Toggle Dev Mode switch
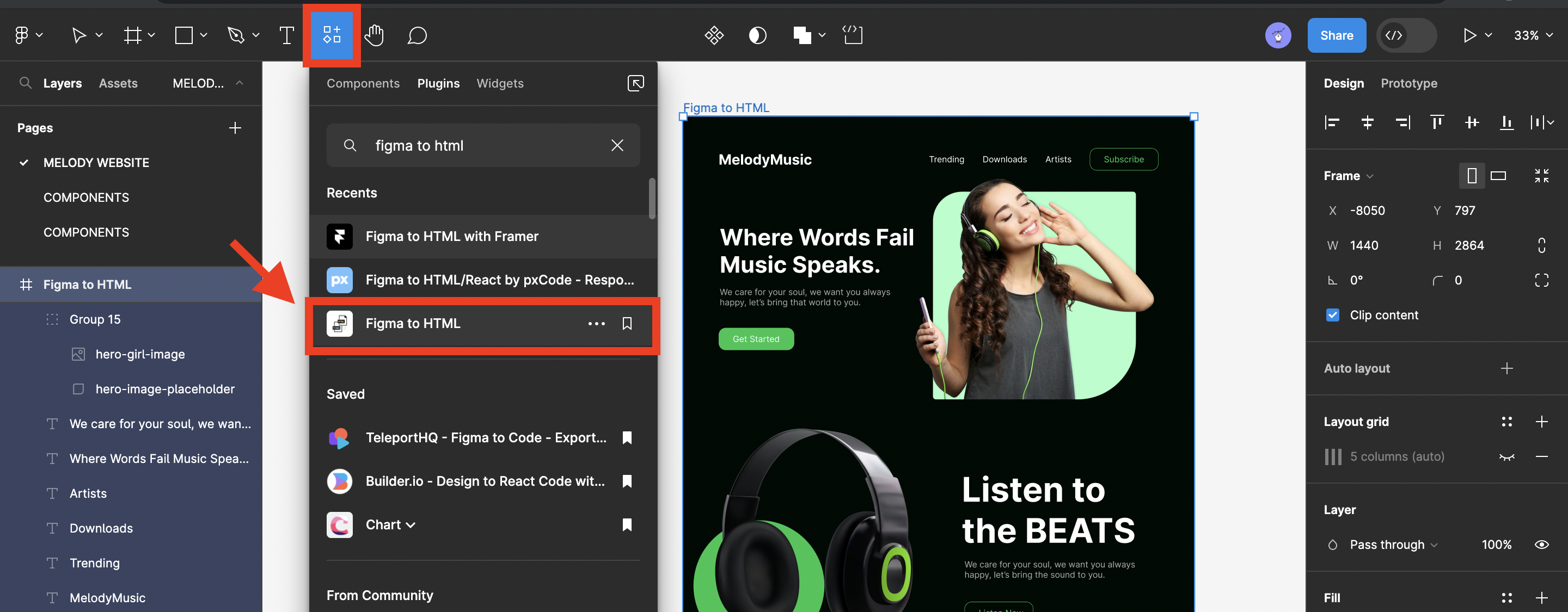Image resolution: width=1568 pixels, height=612 pixels. (x=1406, y=35)
